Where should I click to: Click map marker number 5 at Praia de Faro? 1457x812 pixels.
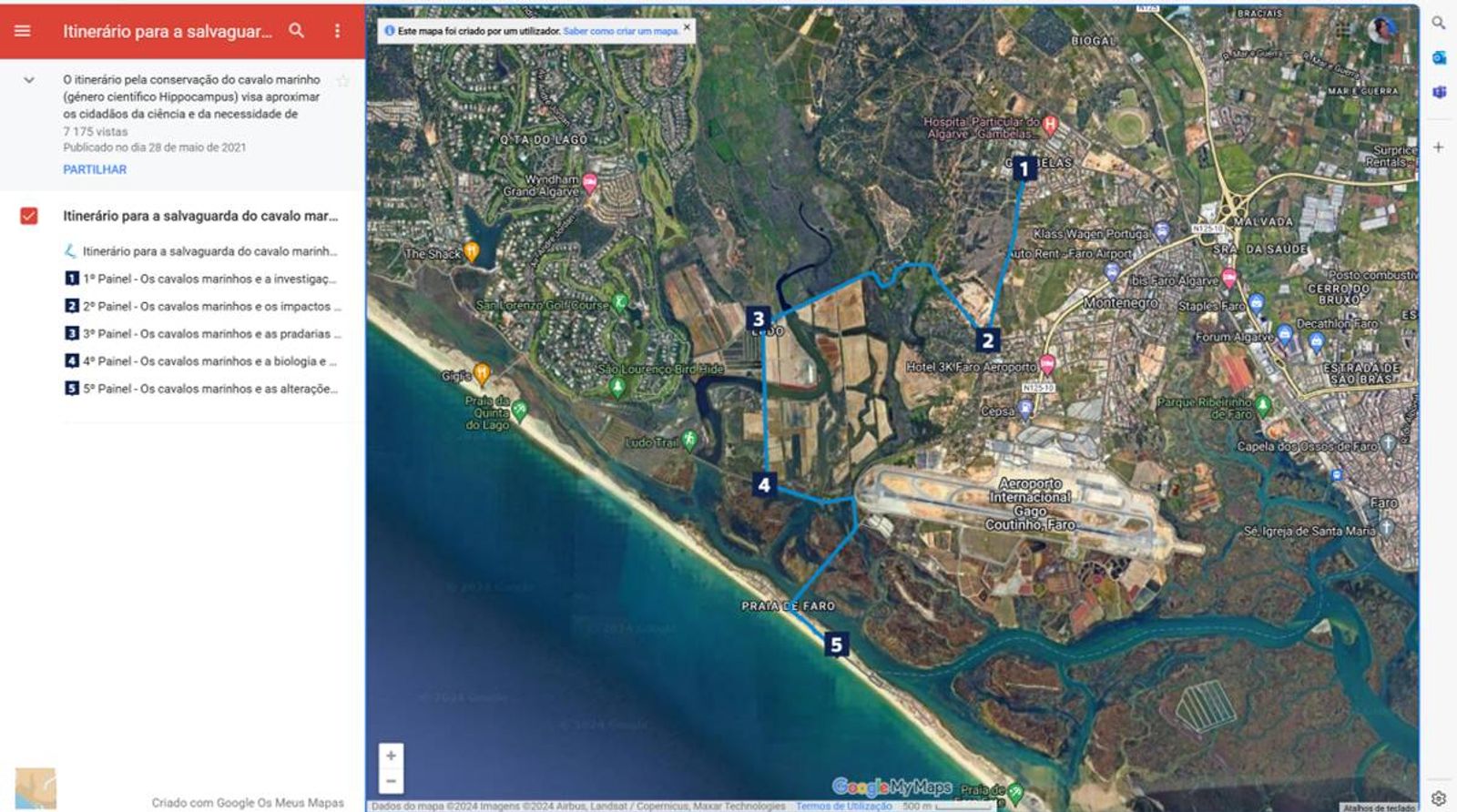click(x=836, y=645)
